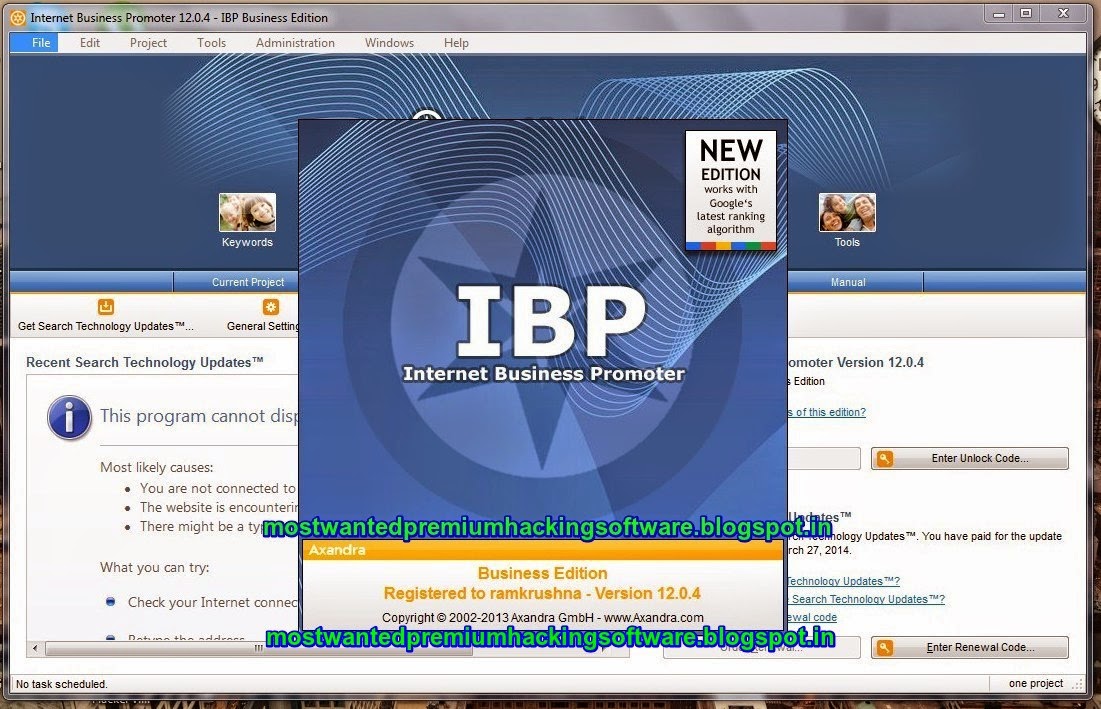Click the General Settings gear icon
Viewport: 1101px width, 709px height.
270,307
